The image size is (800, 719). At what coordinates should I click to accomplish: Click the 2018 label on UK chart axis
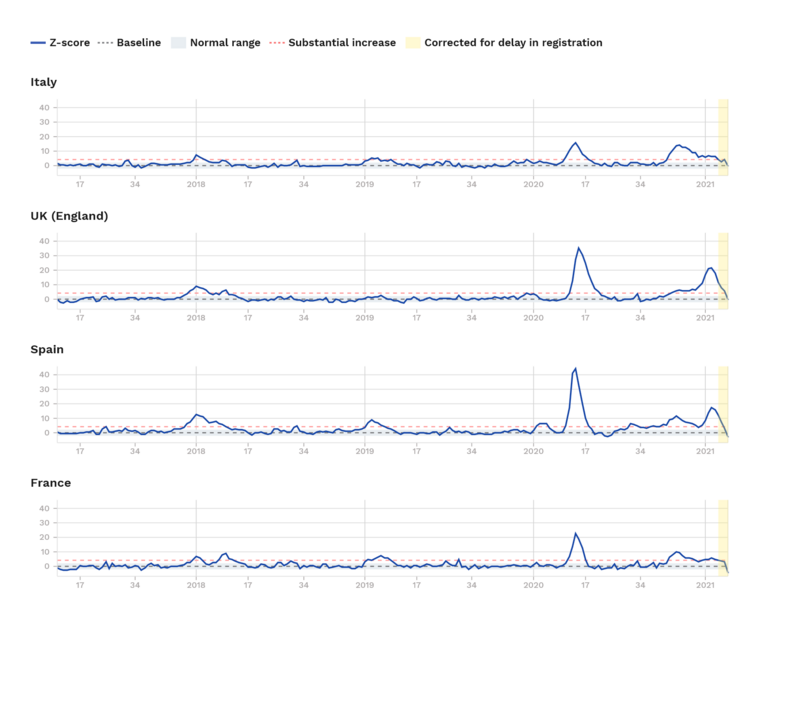(x=196, y=318)
